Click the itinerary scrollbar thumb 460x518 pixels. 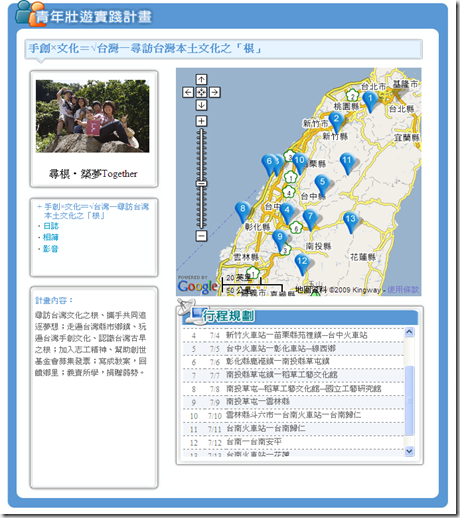pyautogui.click(x=409, y=400)
